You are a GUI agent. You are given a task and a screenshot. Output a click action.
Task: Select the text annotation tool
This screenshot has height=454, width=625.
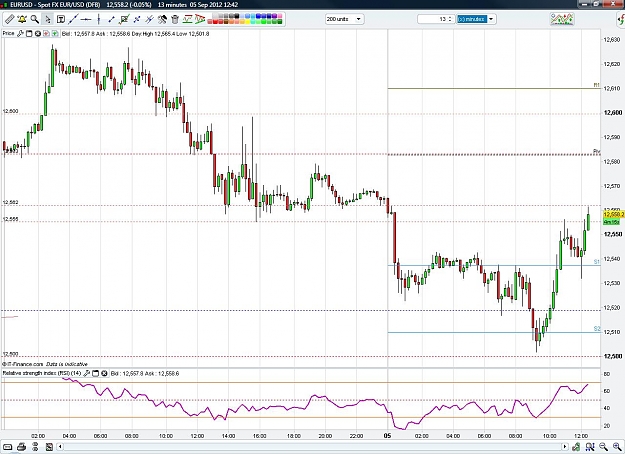(x=61, y=19)
